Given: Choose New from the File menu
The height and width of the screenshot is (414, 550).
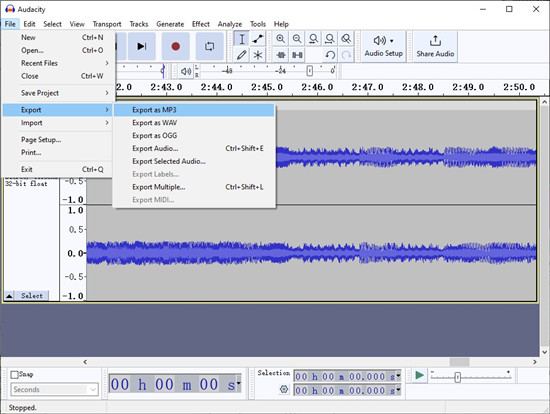Looking at the screenshot, I should point(57,37).
